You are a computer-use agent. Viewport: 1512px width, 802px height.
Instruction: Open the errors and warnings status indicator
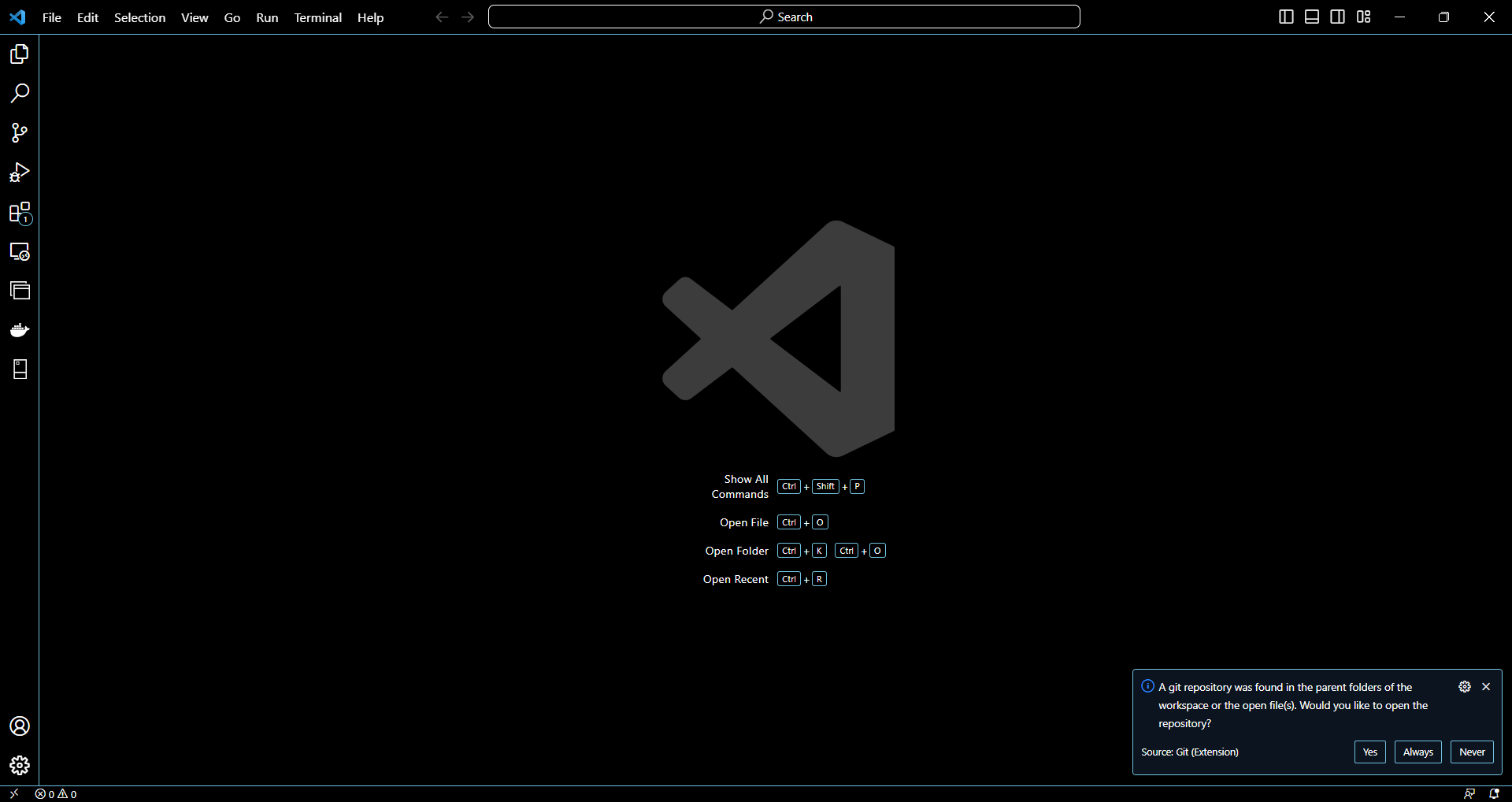[55, 793]
